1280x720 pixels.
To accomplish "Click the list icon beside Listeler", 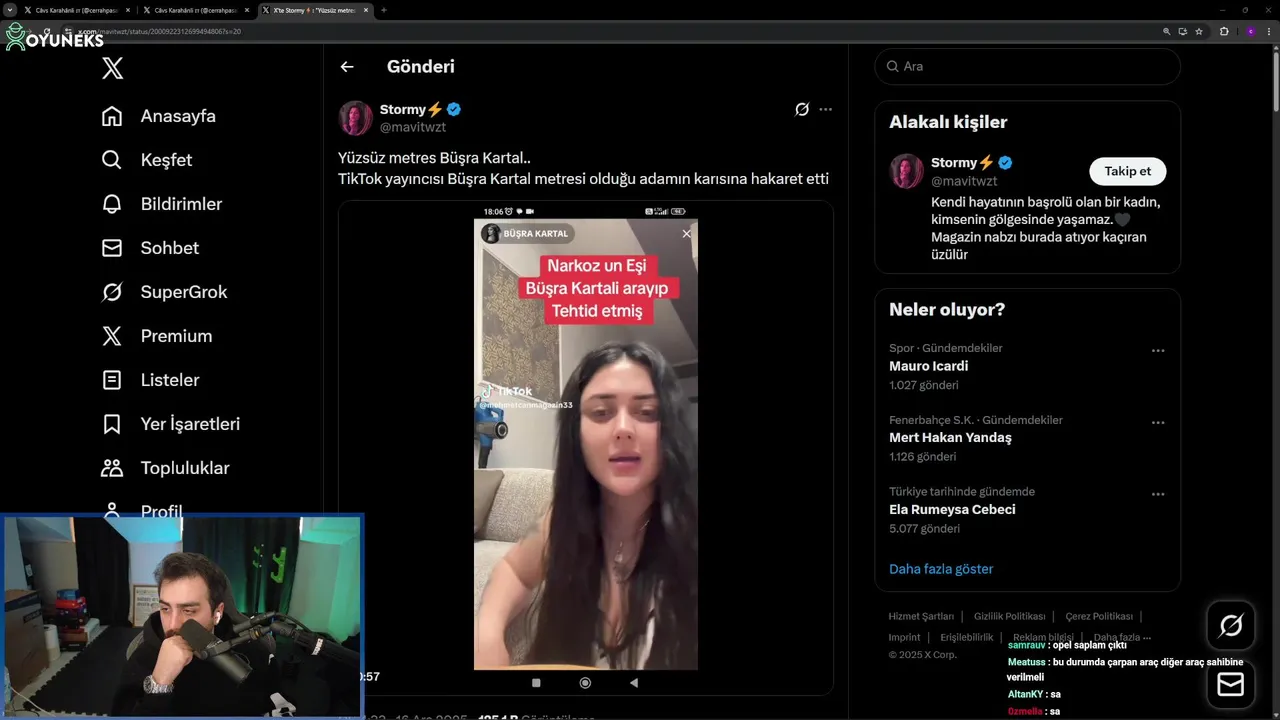I will [x=112, y=380].
